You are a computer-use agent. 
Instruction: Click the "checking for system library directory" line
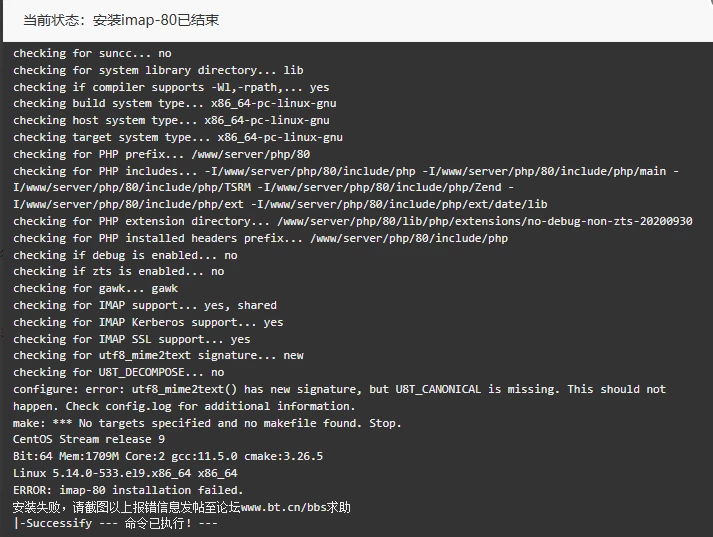(x=158, y=70)
